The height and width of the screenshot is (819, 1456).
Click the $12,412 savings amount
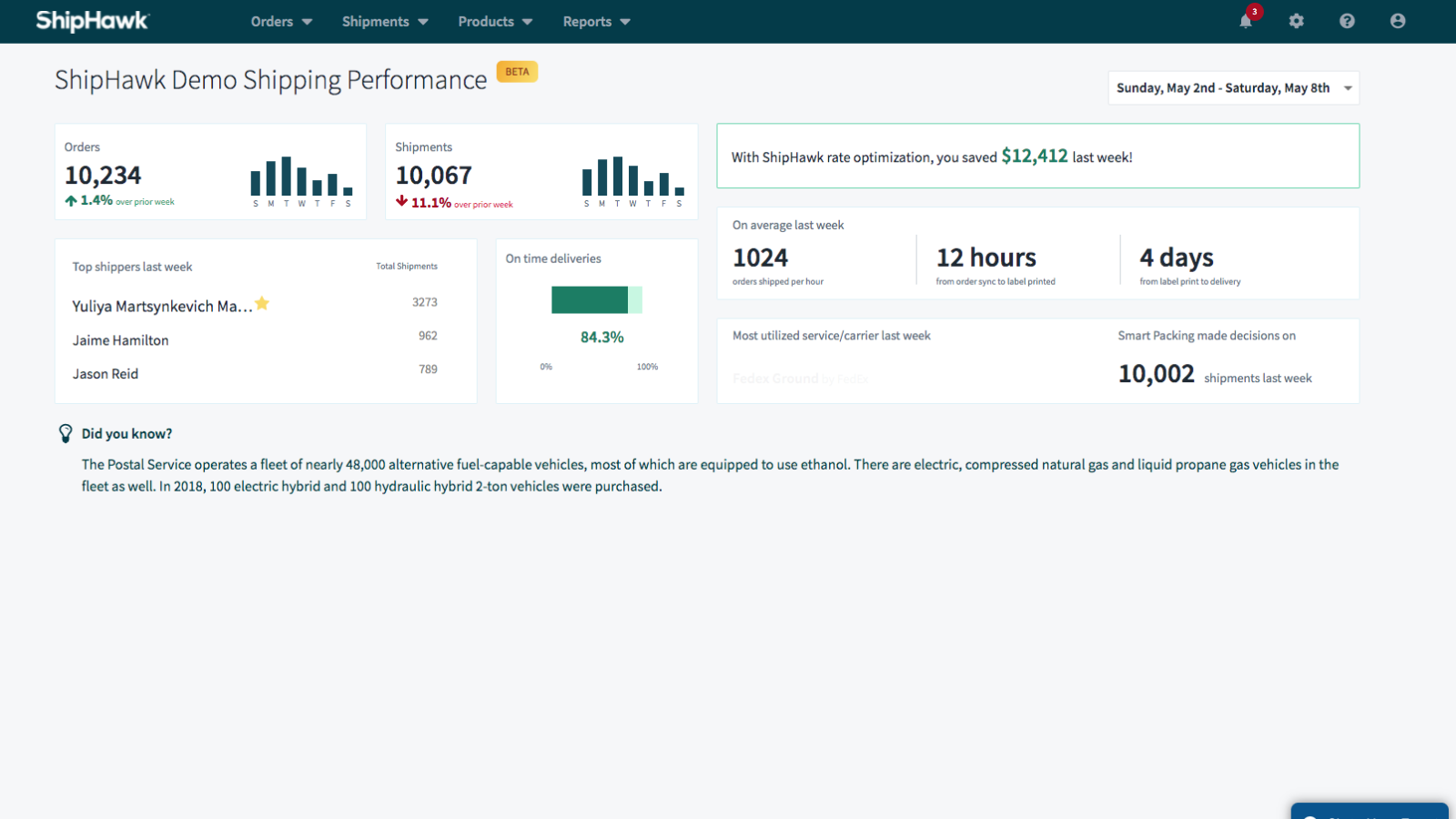[1035, 156]
